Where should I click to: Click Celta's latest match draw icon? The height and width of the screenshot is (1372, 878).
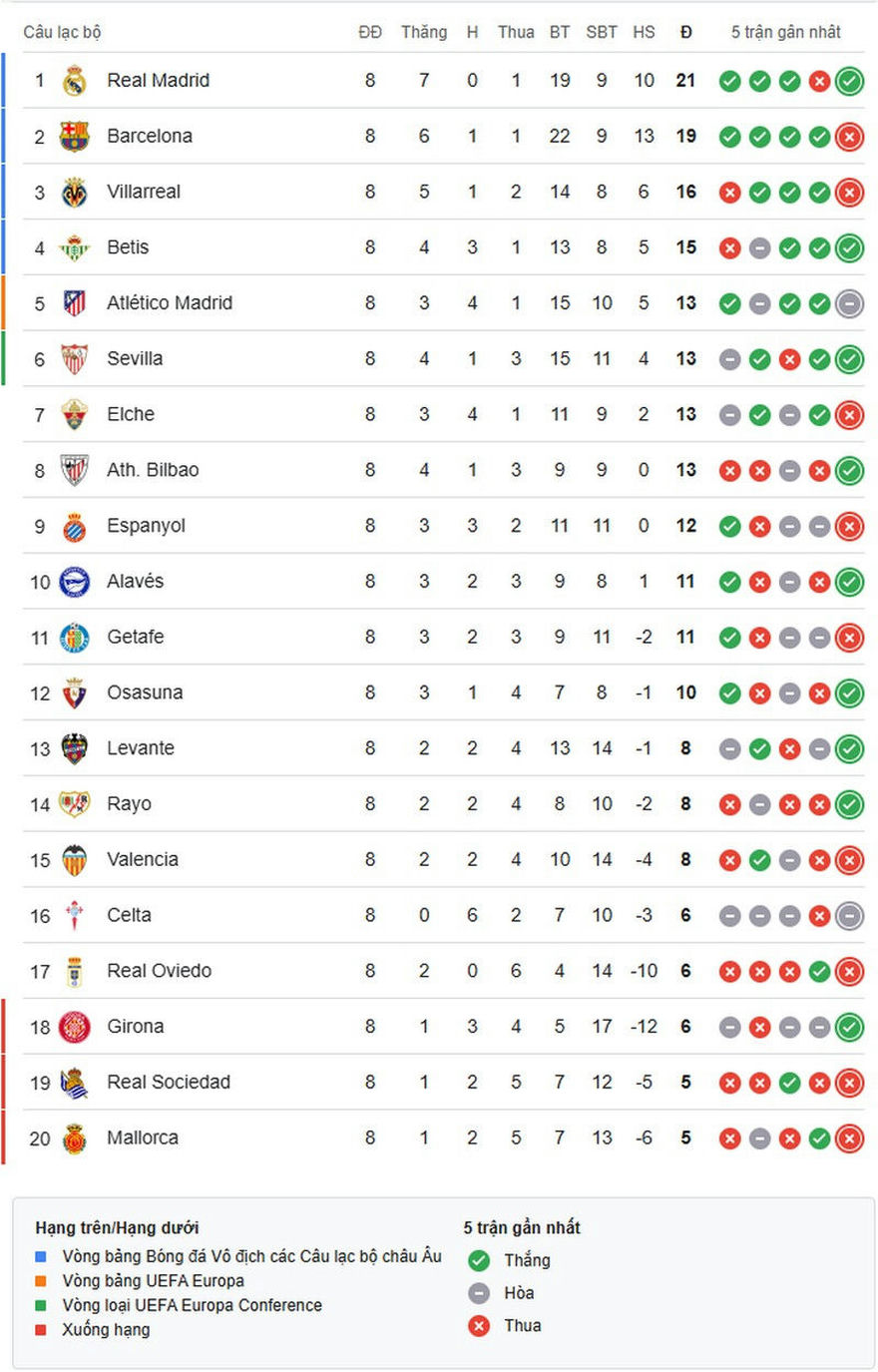(x=849, y=916)
